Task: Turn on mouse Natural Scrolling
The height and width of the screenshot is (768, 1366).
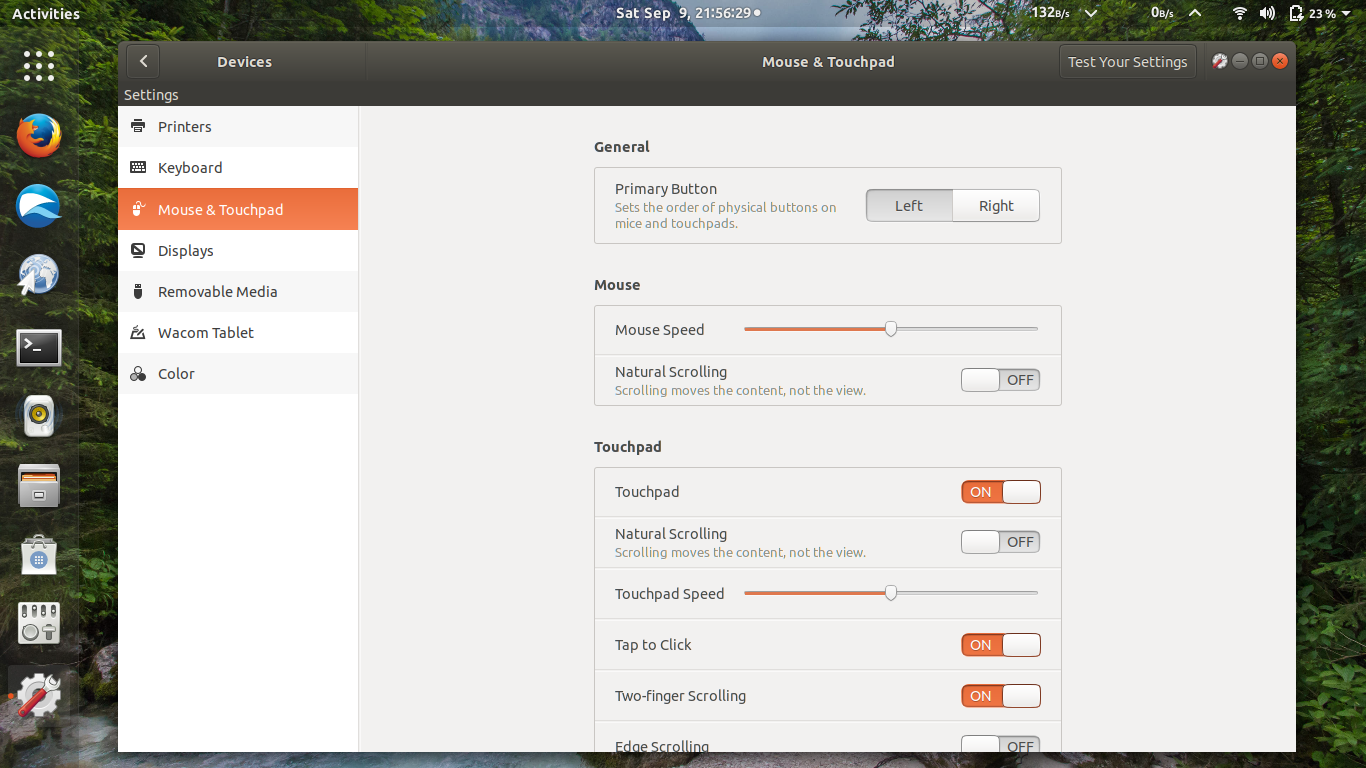Action: point(1000,379)
